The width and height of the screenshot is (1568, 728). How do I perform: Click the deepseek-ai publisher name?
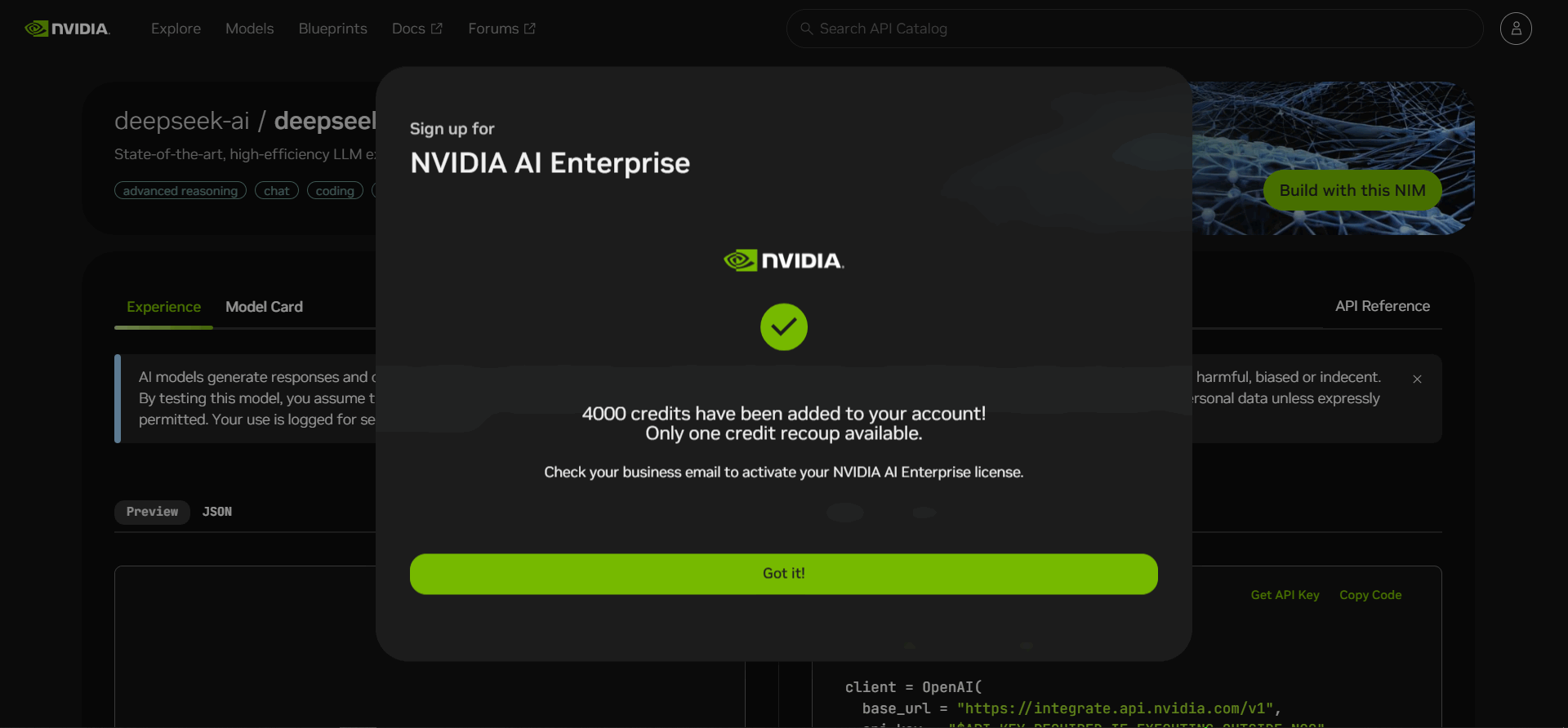click(x=181, y=121)
